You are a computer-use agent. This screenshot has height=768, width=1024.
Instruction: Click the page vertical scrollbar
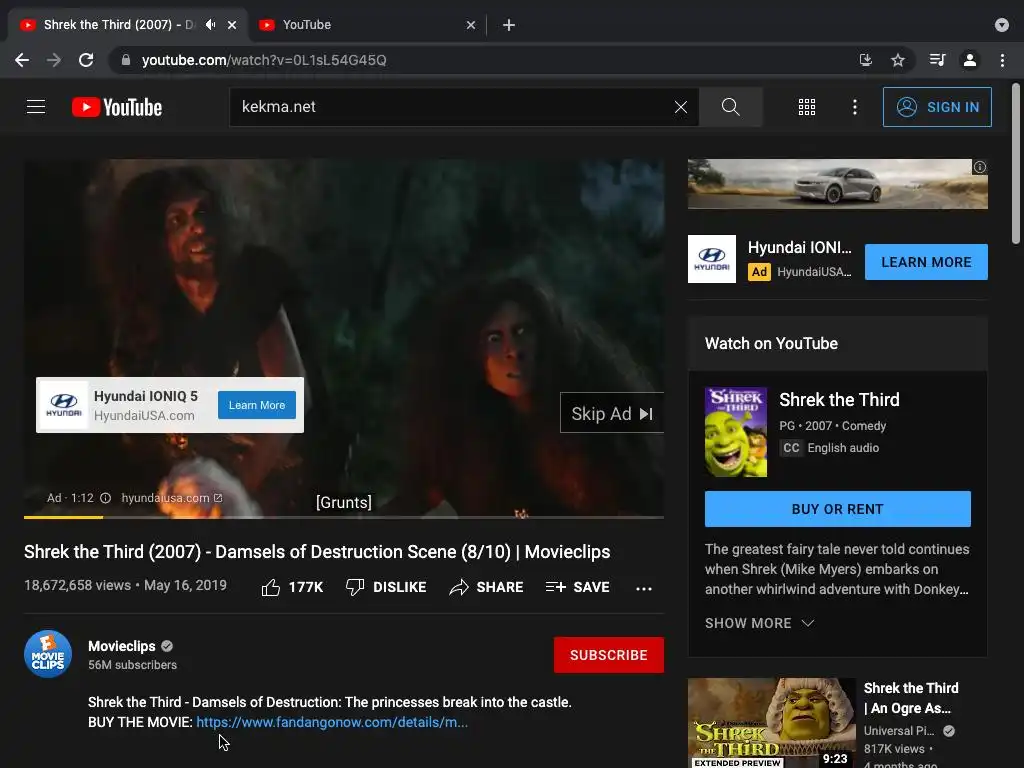(1016, 163)
